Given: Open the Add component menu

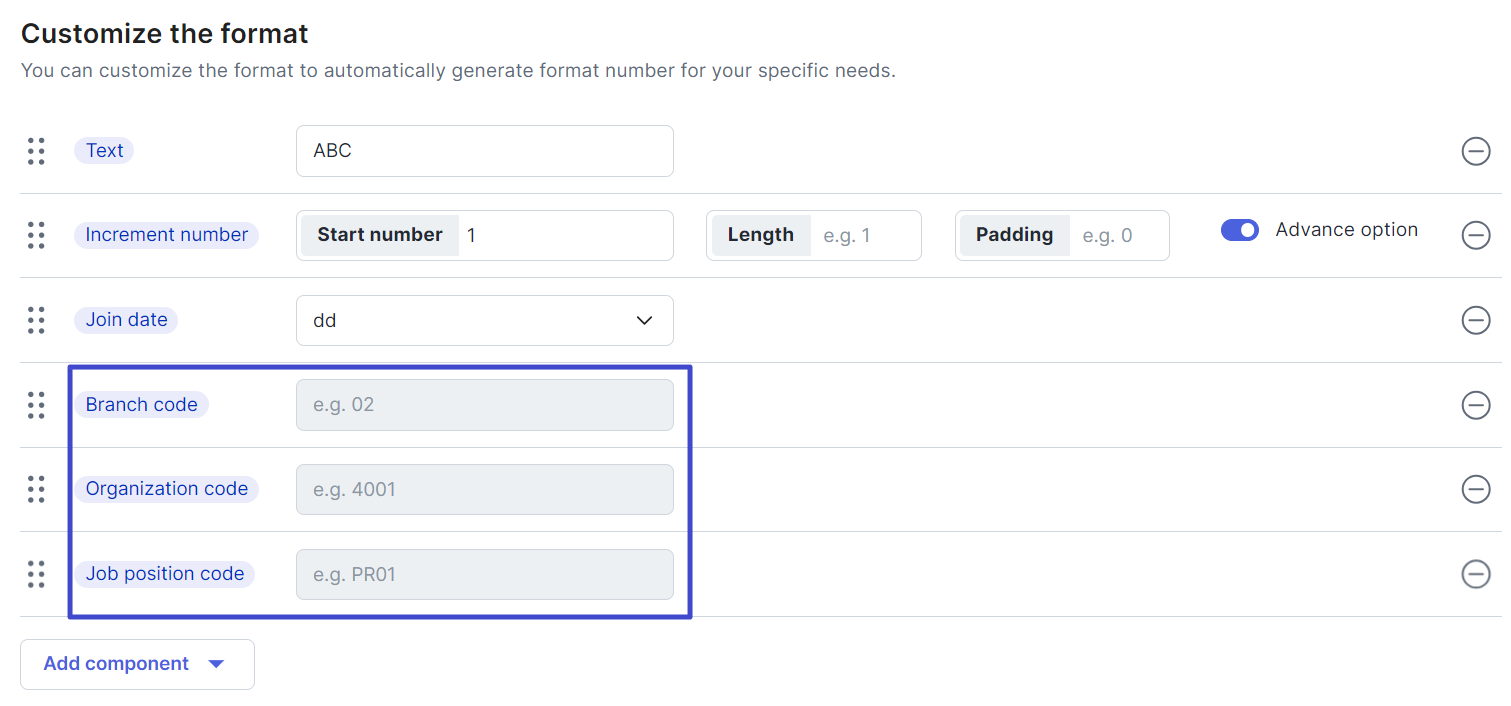Looking at the screenshot, I should click(137, 664).
